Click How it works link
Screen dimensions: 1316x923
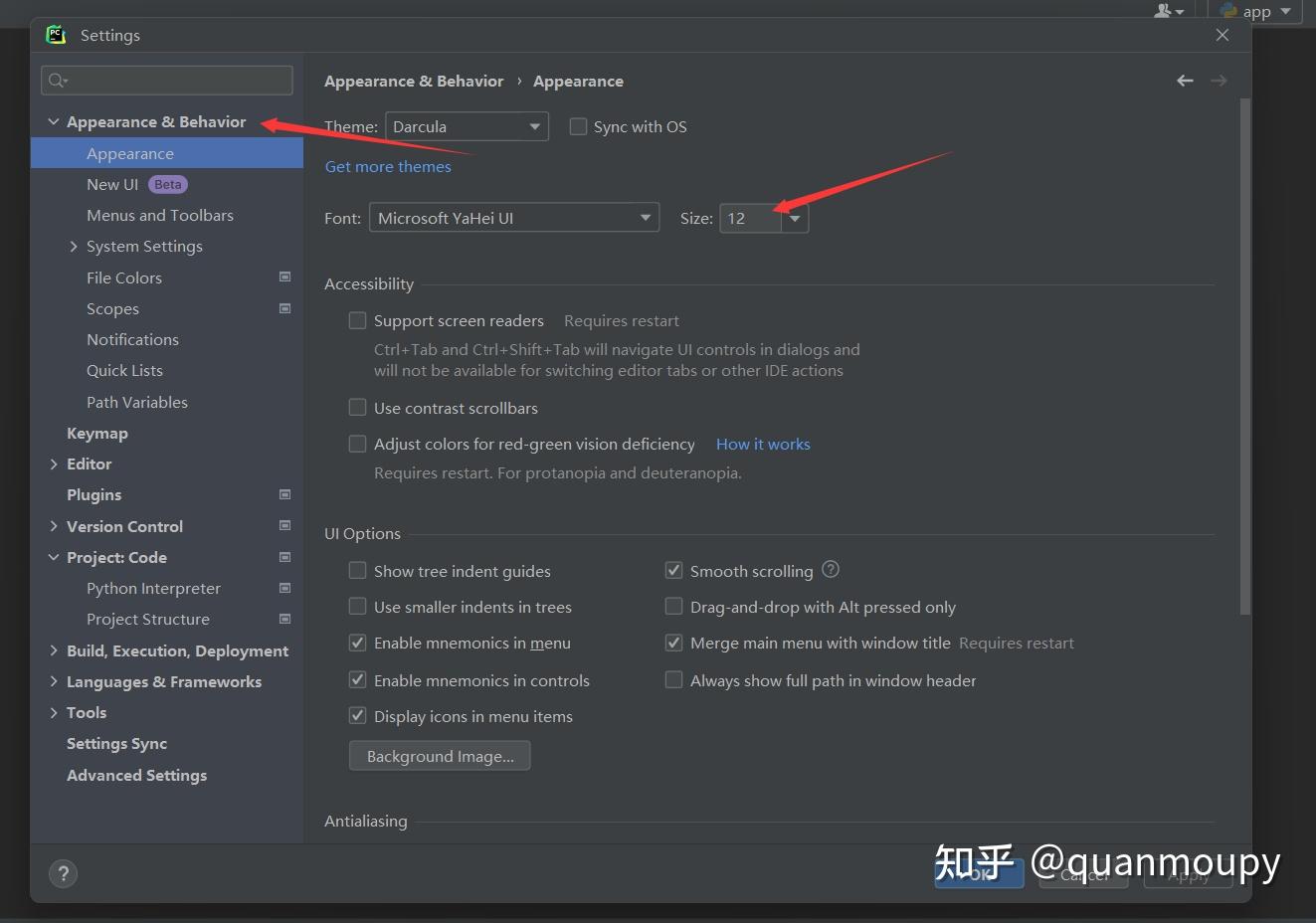click(x=763, y=444)
